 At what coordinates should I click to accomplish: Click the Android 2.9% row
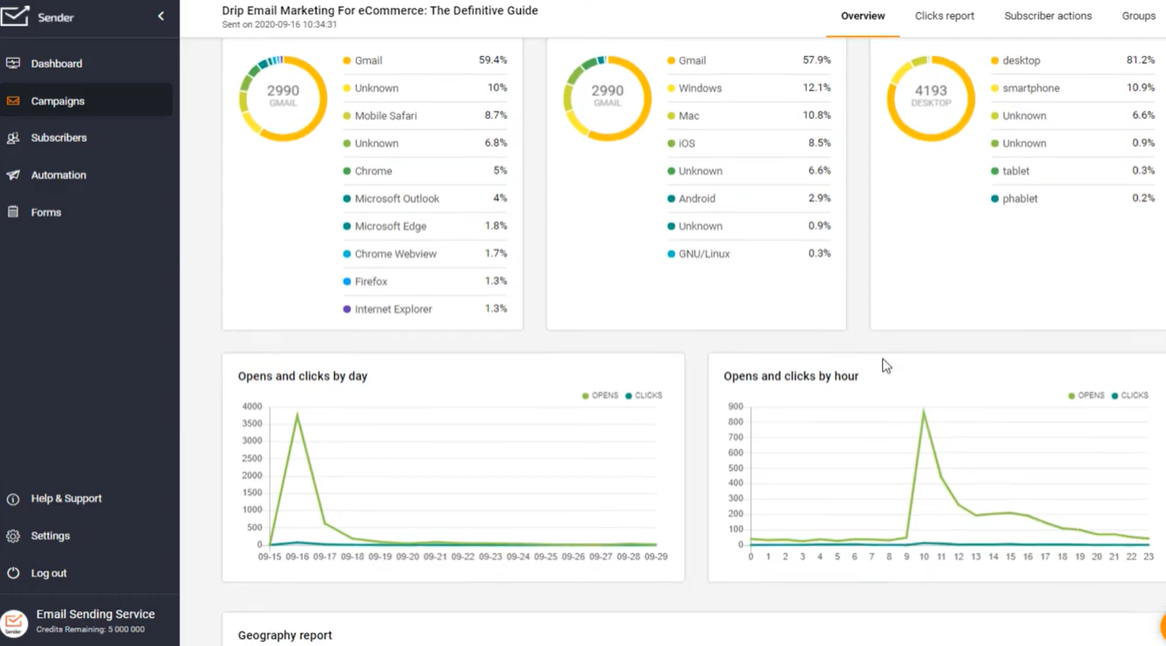click(x=749, y=198)
